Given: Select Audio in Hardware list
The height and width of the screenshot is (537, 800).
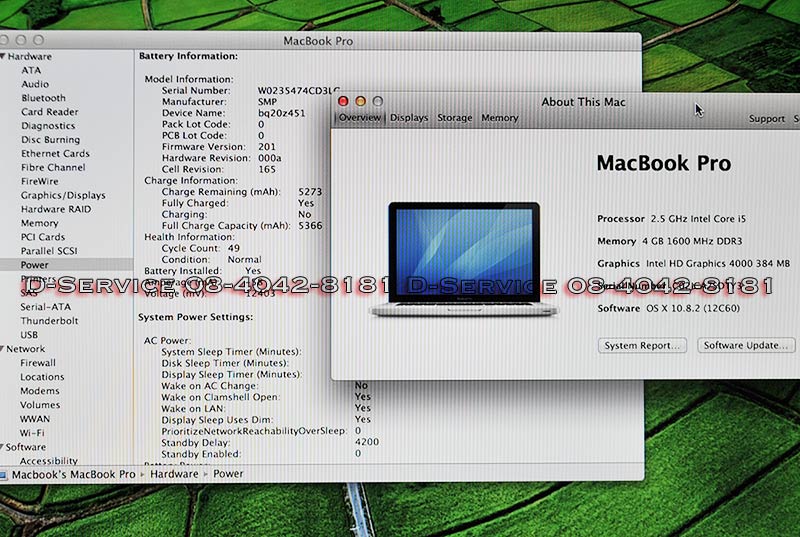Looking at the screenshot, I should tap(35, 84).
